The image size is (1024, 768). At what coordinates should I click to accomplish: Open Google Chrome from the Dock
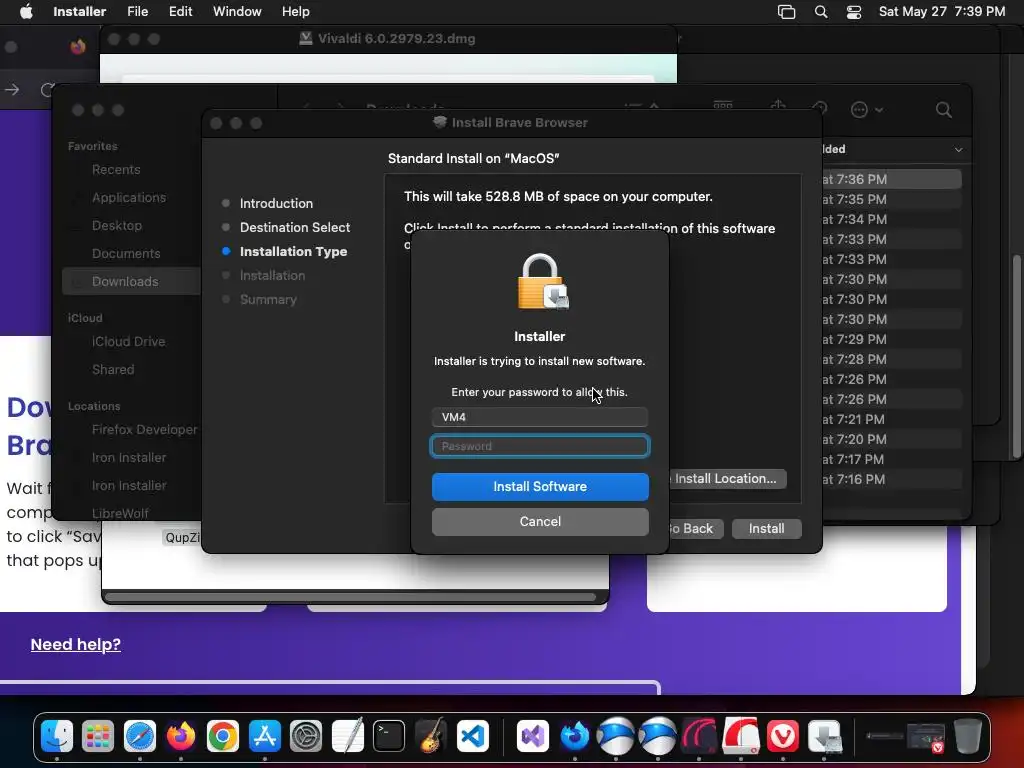[223, 736]
